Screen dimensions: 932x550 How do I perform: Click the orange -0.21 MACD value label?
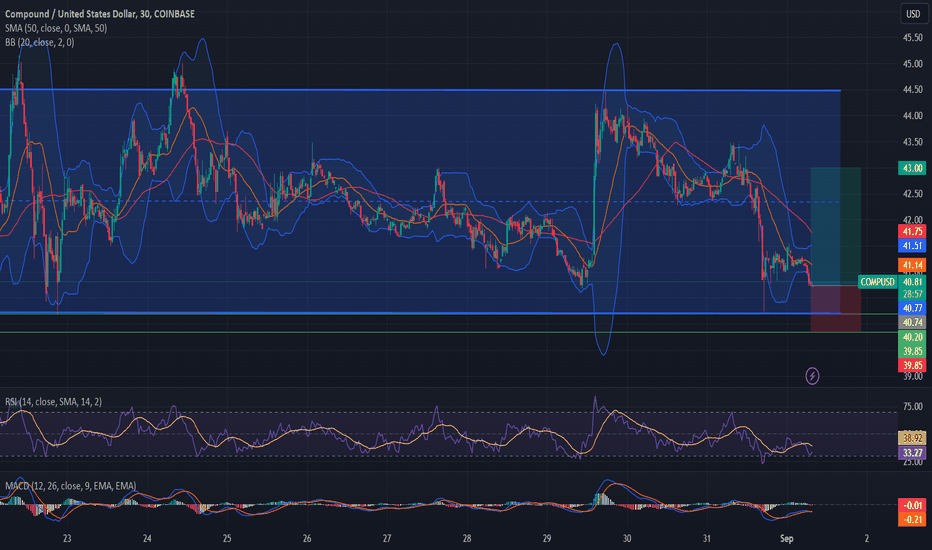912,520
